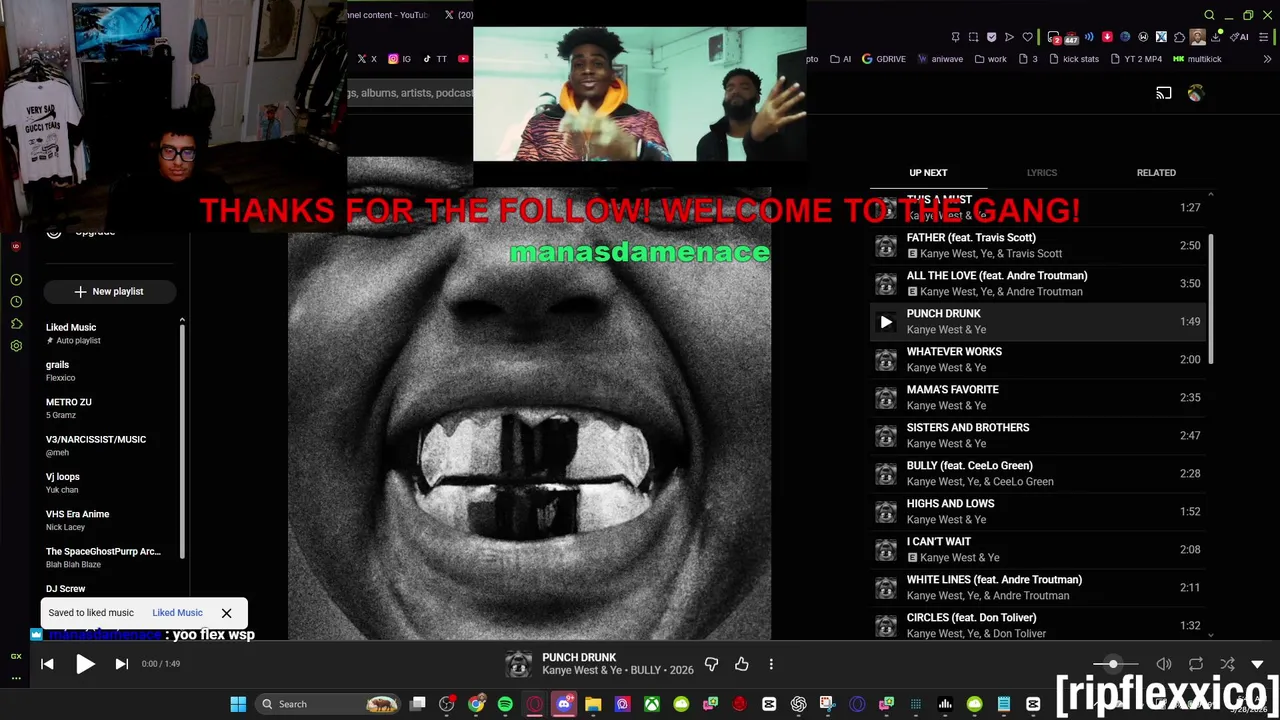The height and width of the screenshot is (720, 1280).
Task: Open the V3/NARCISSIST/MUSIC playlist
Action: (x=110, y=445)
